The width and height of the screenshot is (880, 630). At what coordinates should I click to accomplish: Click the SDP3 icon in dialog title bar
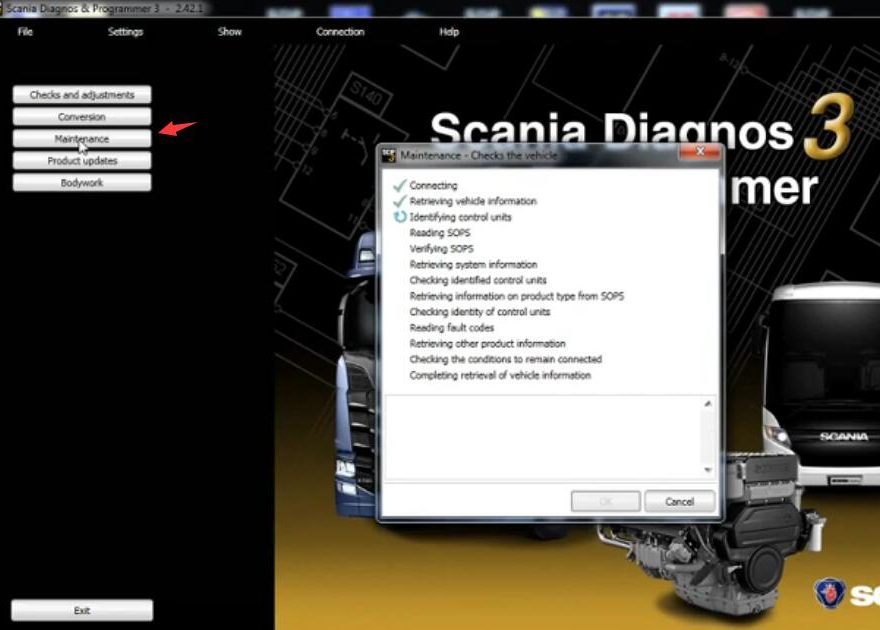pyautogui.click(x=389, y=155)
